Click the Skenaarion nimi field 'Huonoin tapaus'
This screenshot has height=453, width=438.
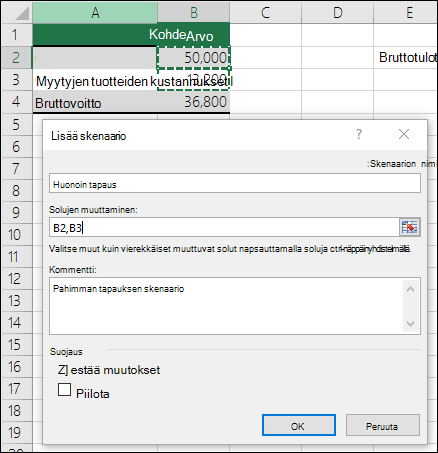(235, 183)
